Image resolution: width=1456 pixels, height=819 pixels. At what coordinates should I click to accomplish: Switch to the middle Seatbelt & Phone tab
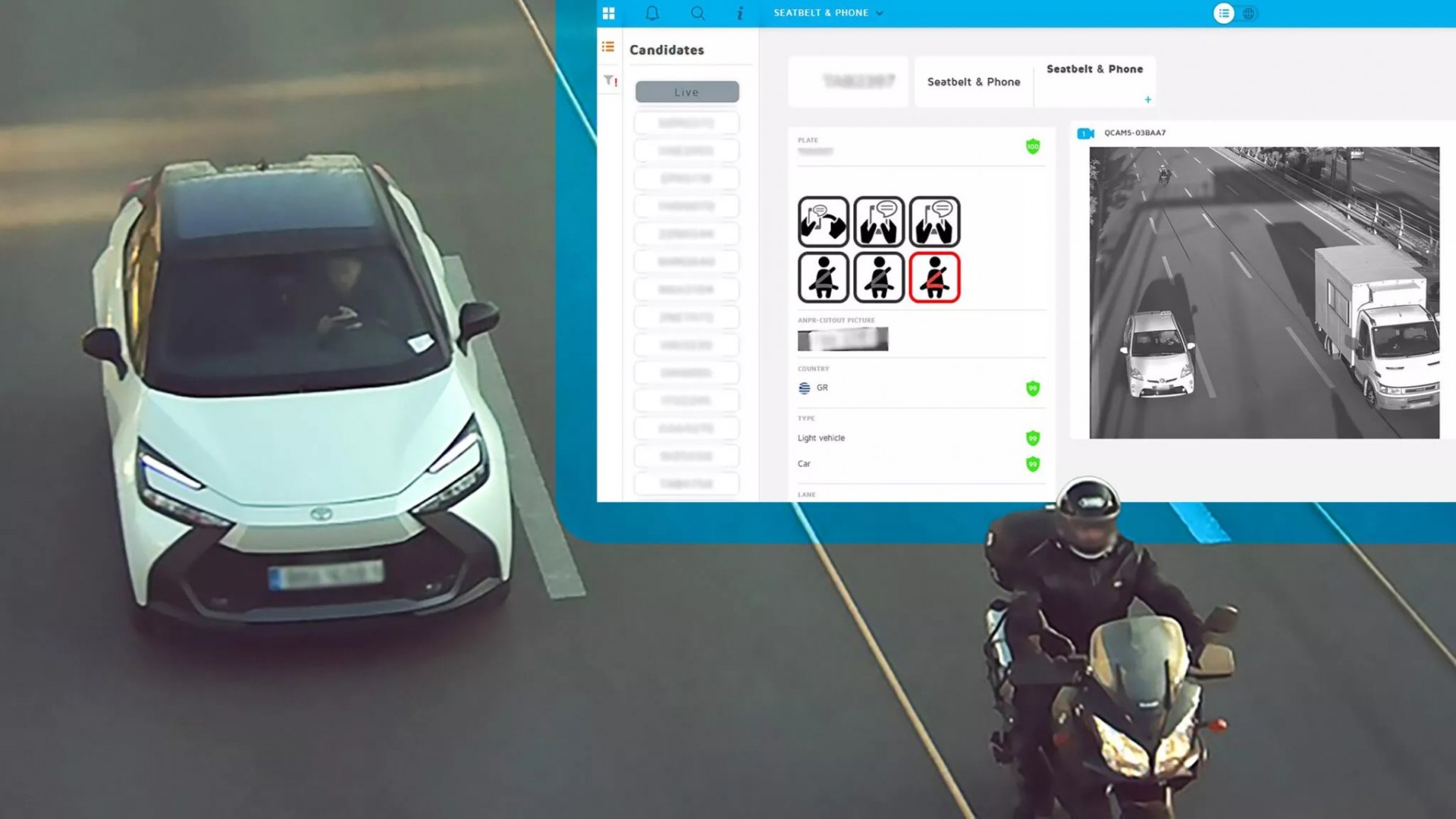(973, 81)
